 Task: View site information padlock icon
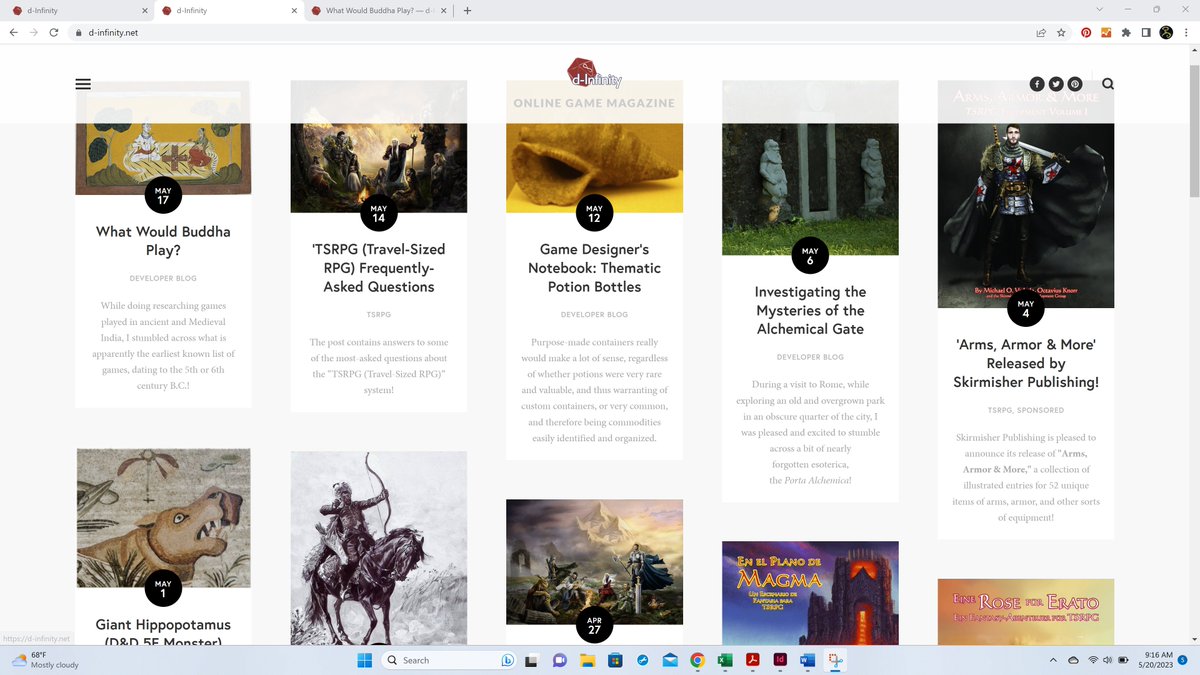tap(78, 32)
